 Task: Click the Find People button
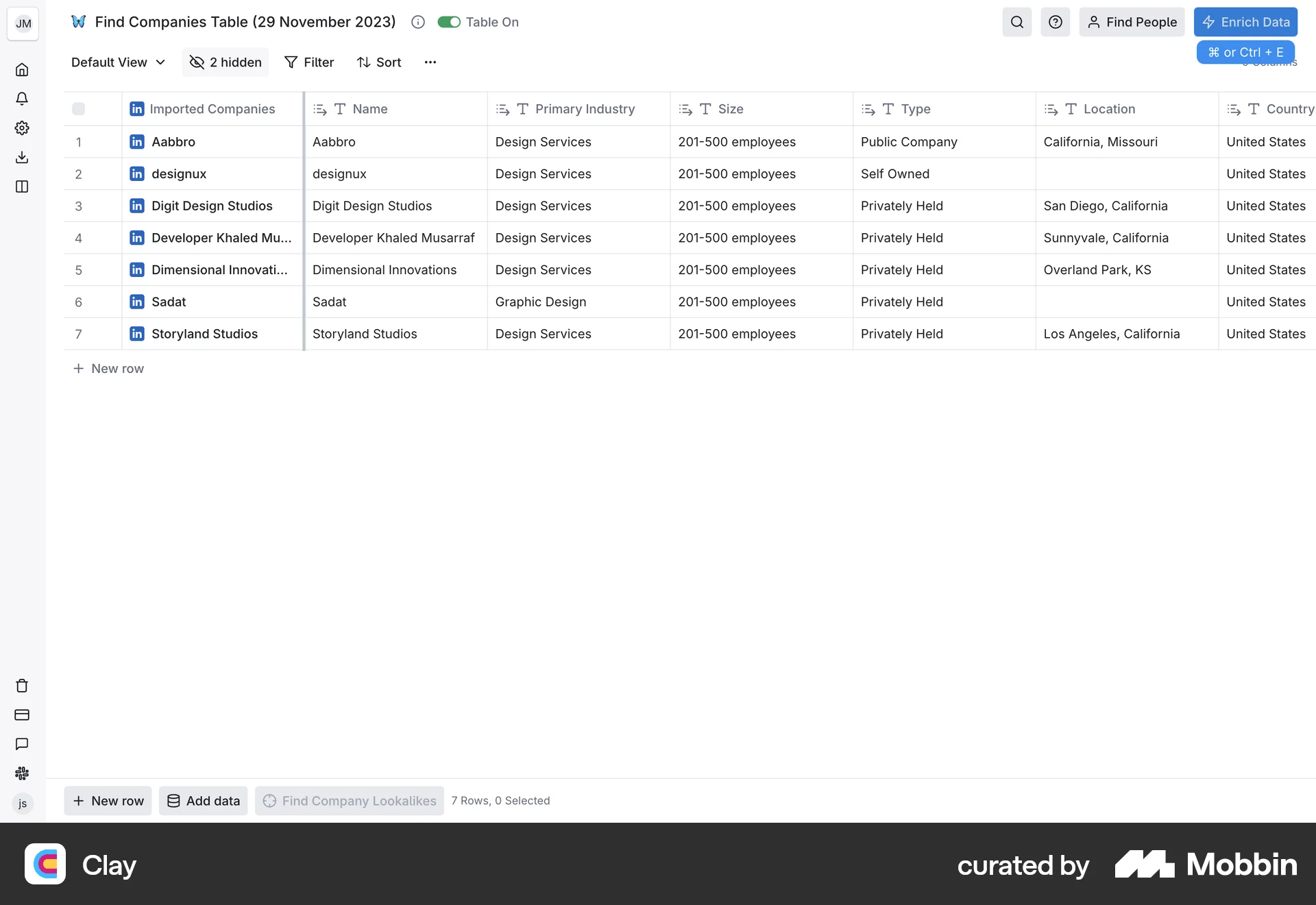click(x=1132, y=22)
